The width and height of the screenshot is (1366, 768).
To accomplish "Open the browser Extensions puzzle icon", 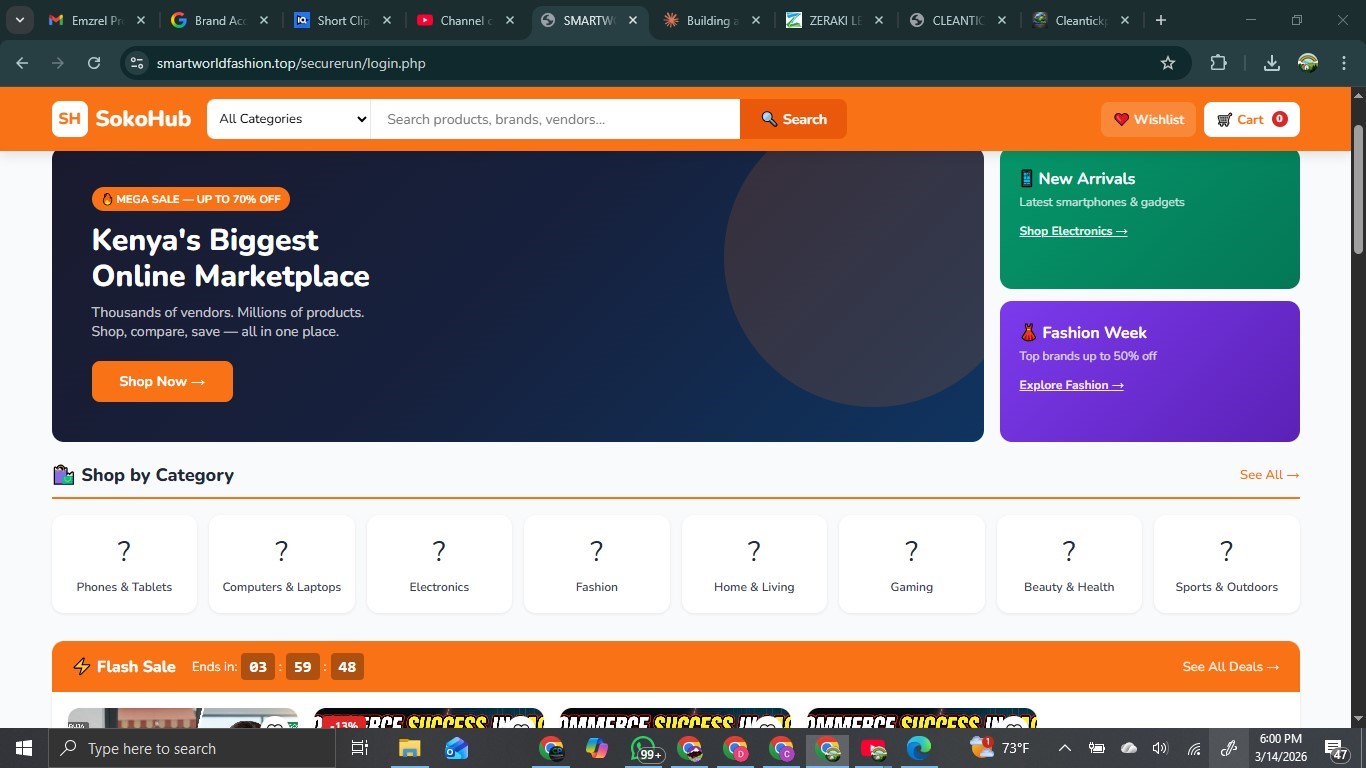I will pos(1218,63).
